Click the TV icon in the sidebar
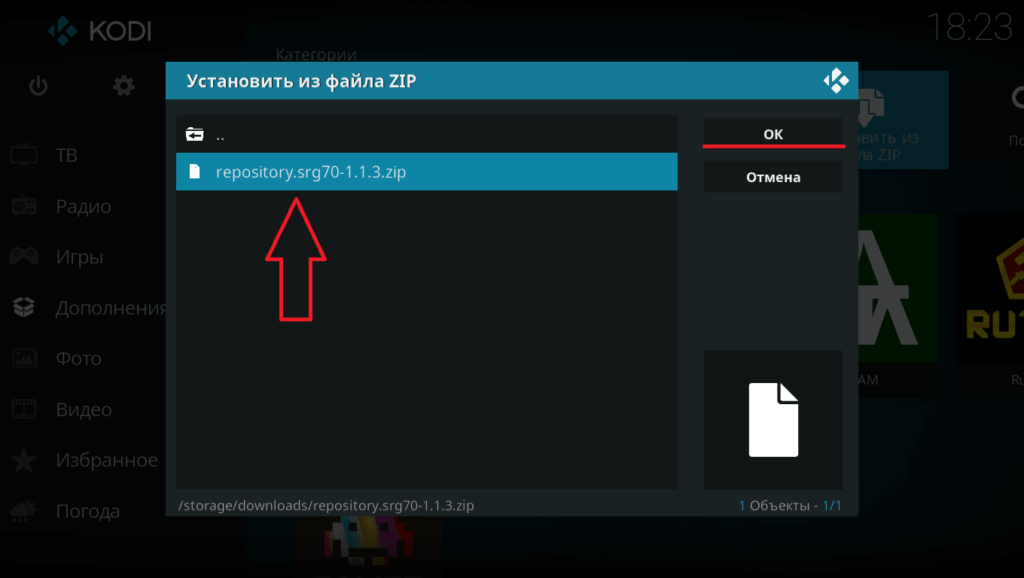The width and height of the screenshot is (1024, 578). click(24, 155)
